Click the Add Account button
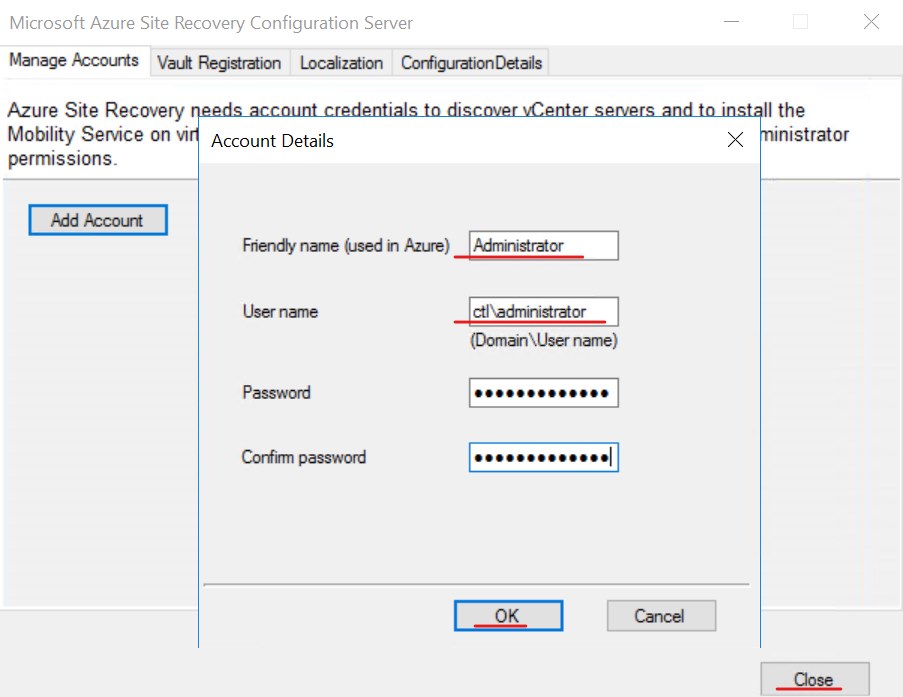This screenshot has width=903, height=697. pyautogui.click(x=98, y=220)
